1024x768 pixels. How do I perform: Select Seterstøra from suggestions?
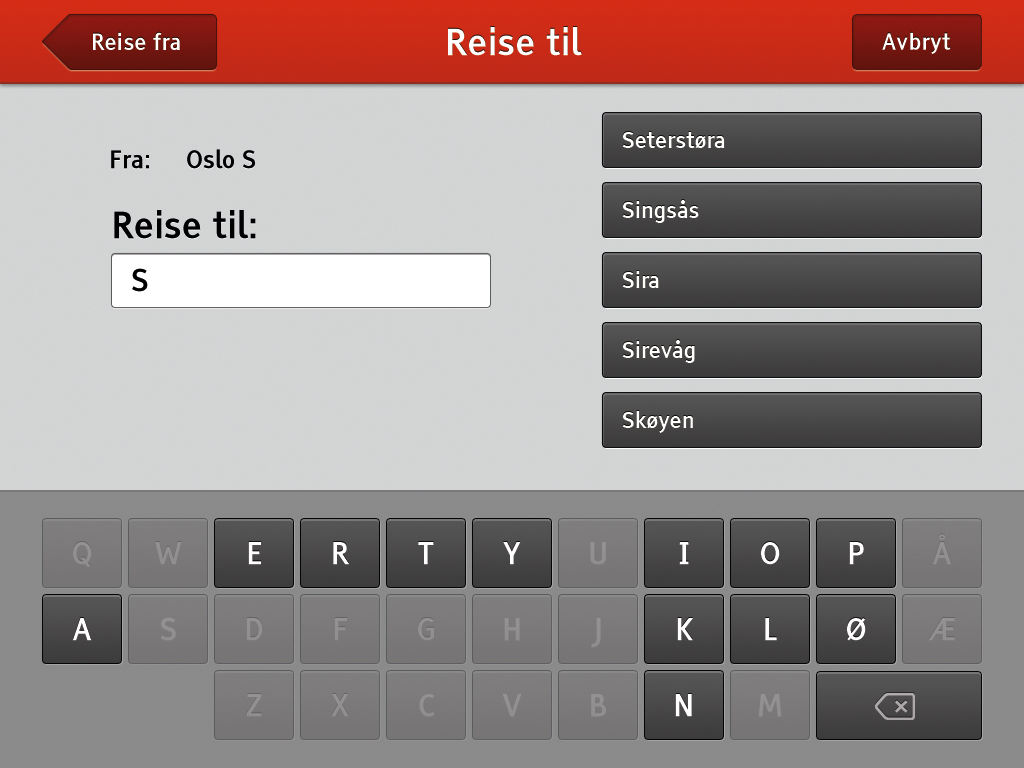tap(791, 140)
